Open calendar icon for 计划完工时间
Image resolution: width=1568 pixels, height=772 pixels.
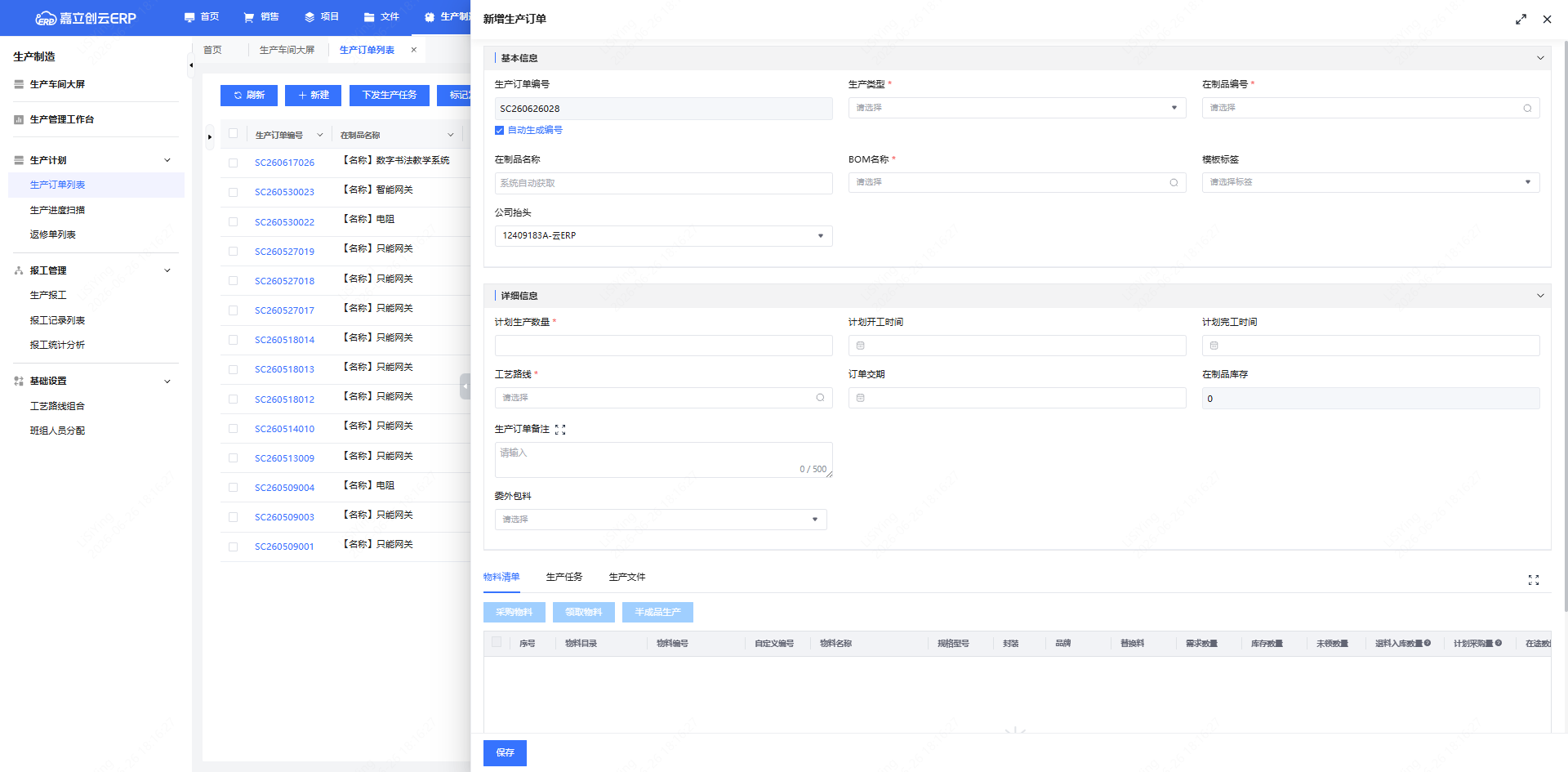1214,346
